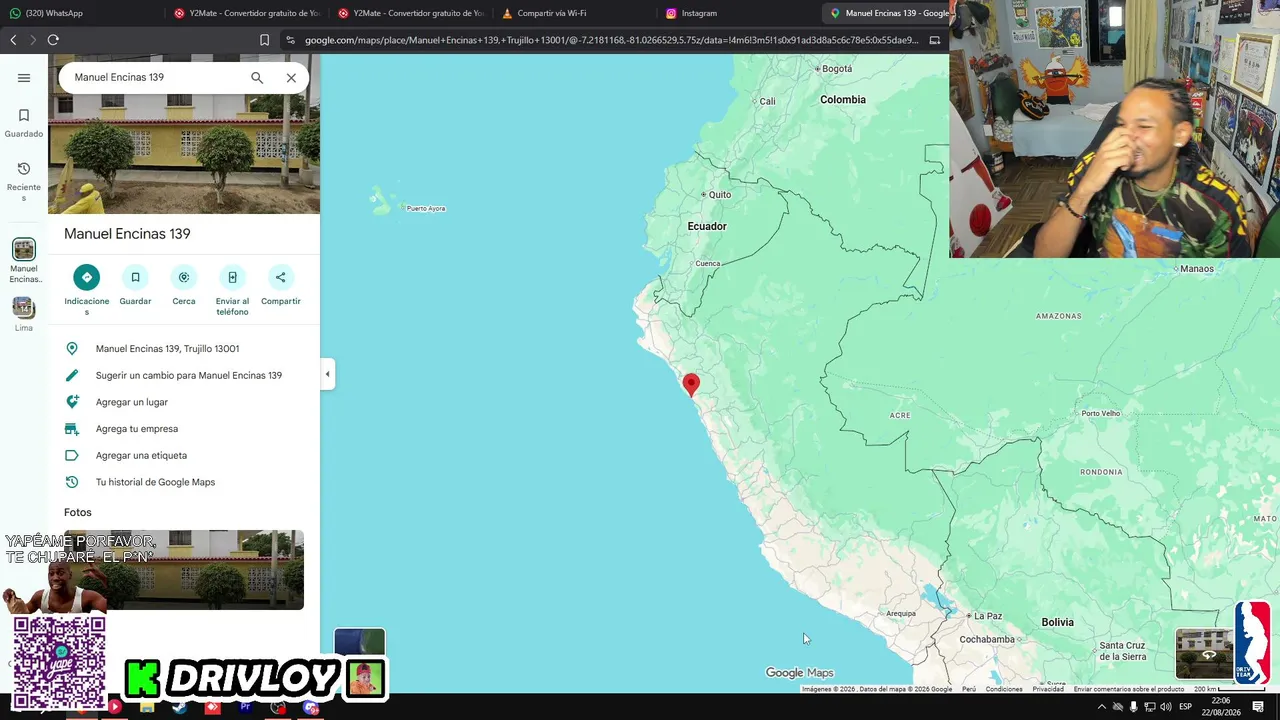Click Enviar comentarios sobre el producto

pyautogui.click(x=1129, y=689)
